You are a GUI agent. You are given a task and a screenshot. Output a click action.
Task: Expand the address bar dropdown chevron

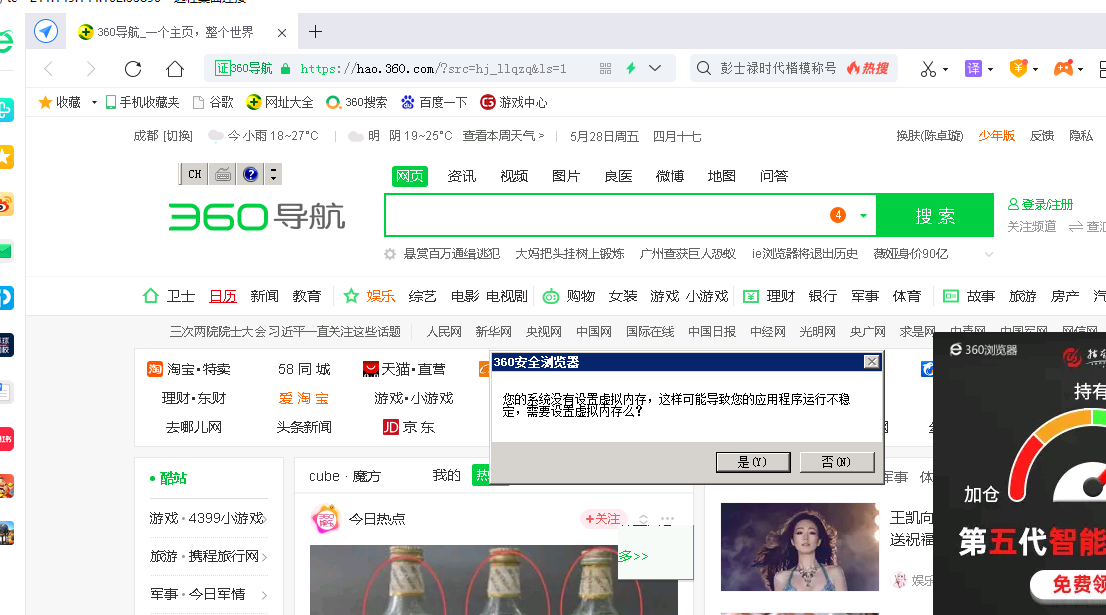tap(655, 68)
